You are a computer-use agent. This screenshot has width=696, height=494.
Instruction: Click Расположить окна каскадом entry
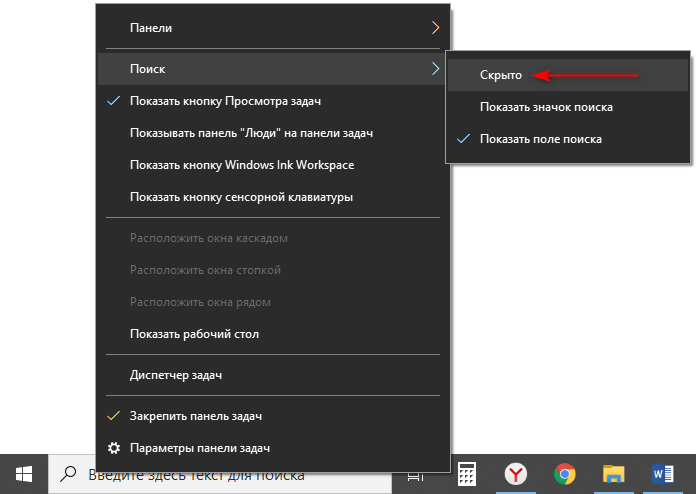tap(273, 238)
